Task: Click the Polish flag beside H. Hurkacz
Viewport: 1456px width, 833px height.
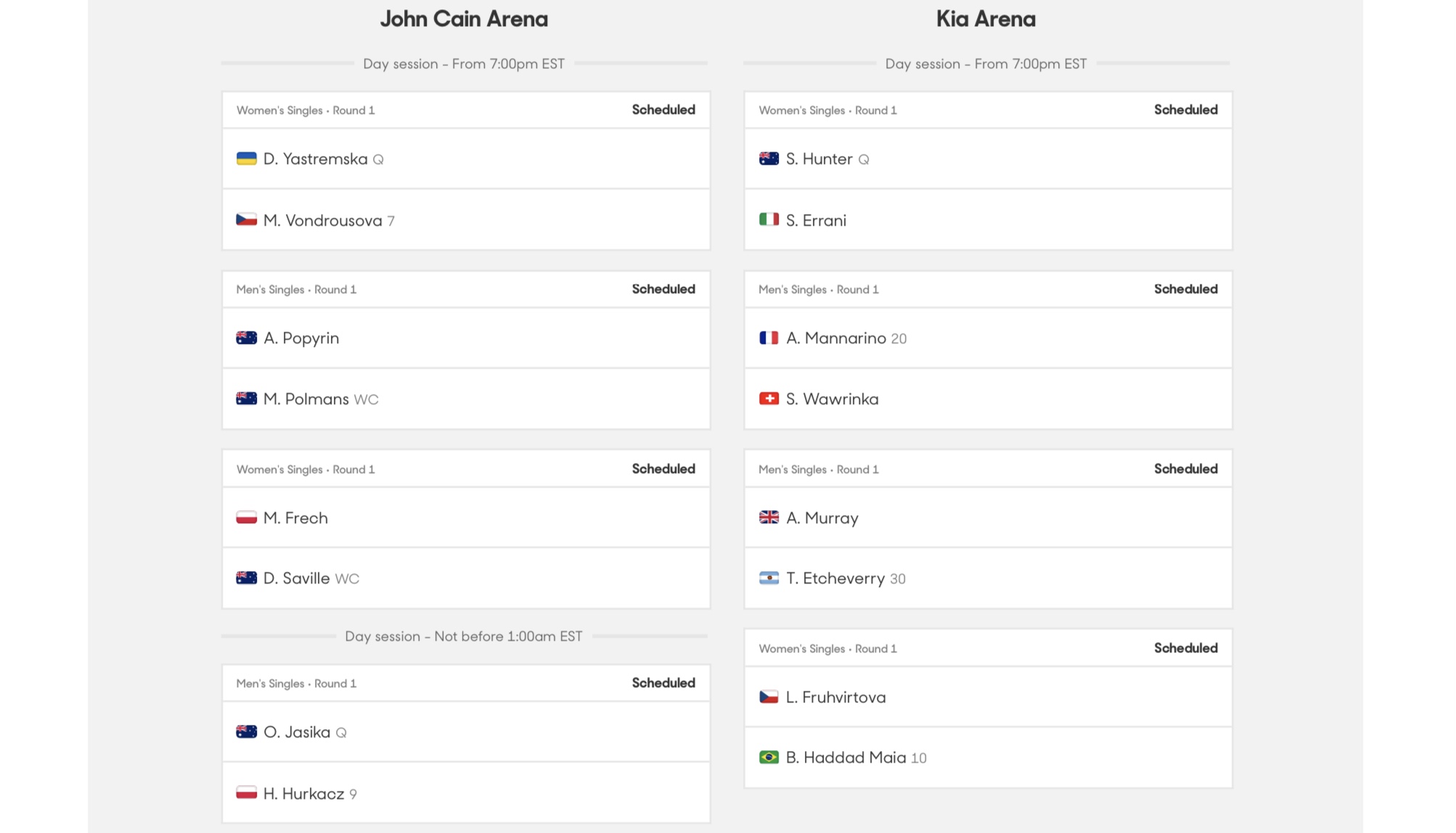Action: (246, 793)
